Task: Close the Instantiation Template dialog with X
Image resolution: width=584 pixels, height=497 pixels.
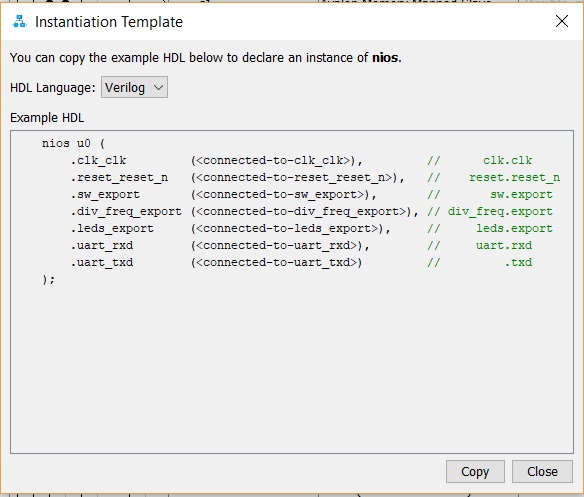Action: tap(562, 21)
